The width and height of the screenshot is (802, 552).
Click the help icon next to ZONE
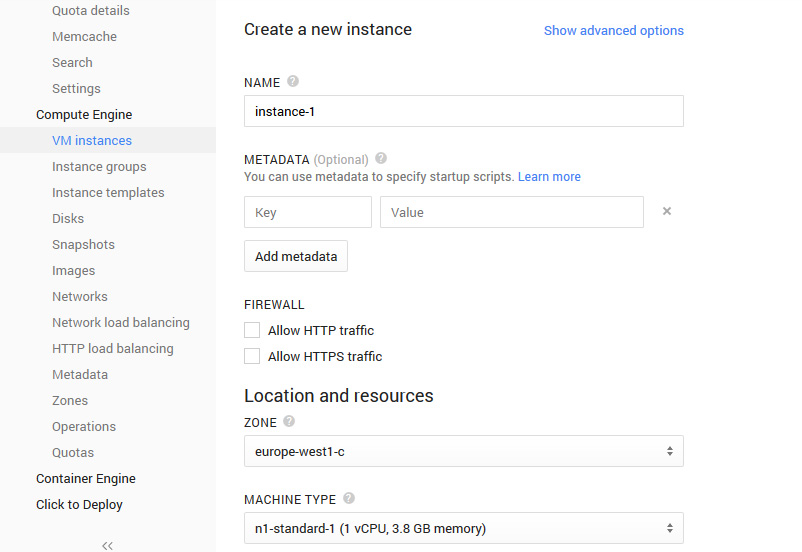click(x=289, y=422)
